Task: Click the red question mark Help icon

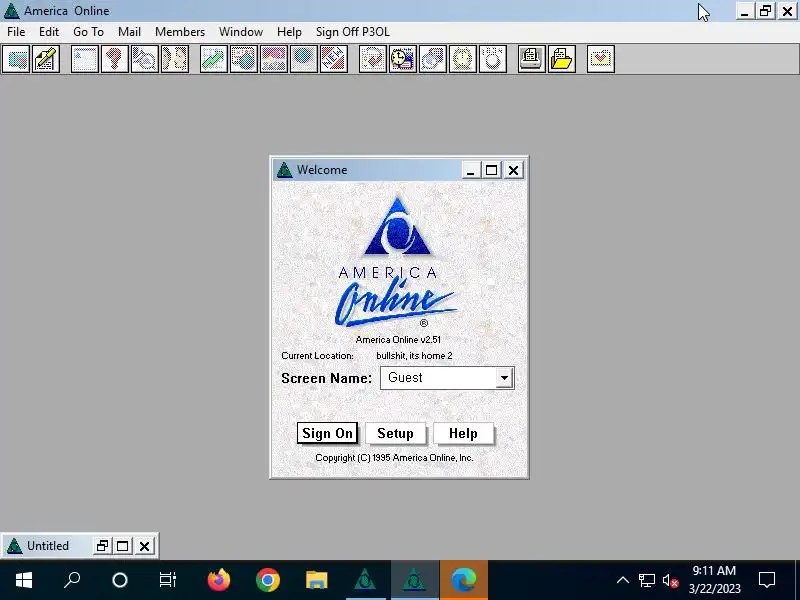Action: 115,59
